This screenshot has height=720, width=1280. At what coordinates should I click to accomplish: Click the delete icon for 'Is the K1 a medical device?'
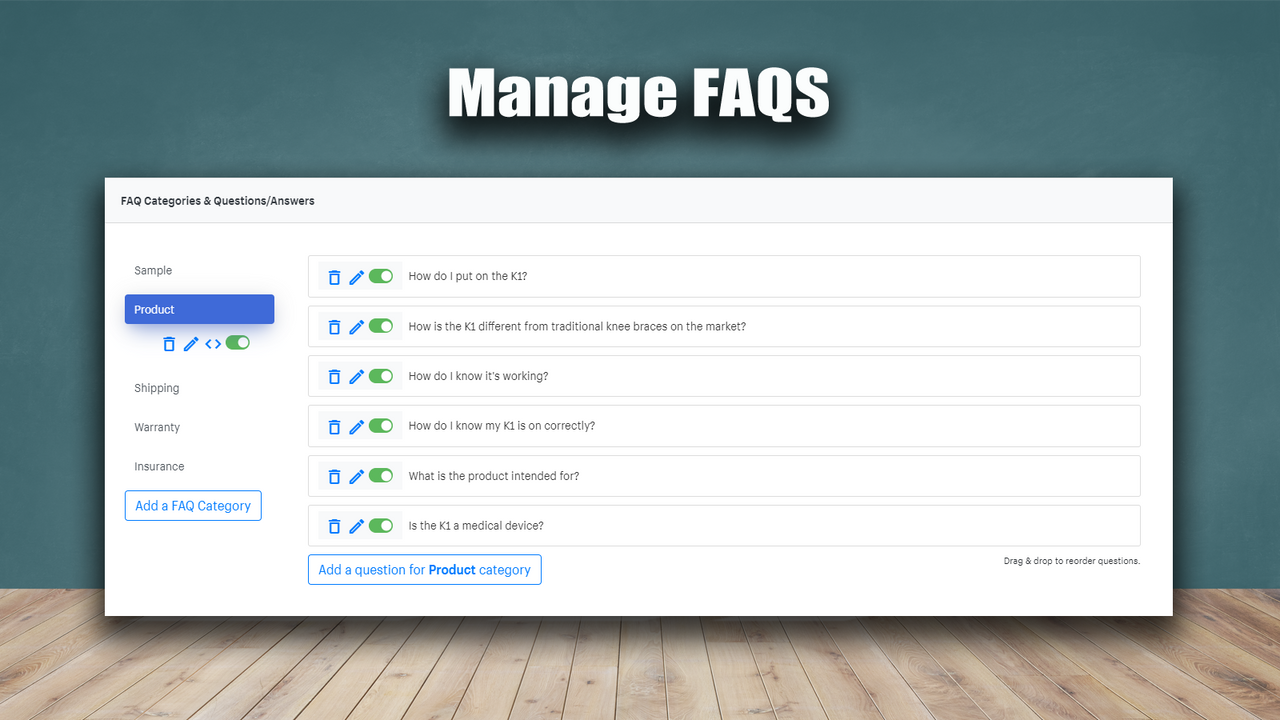pos(334,525)
